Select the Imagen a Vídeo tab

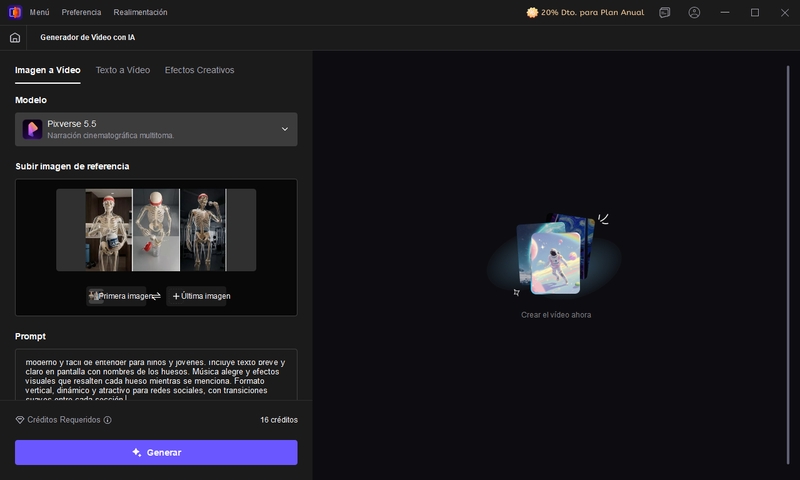click(x=47, y=70)
